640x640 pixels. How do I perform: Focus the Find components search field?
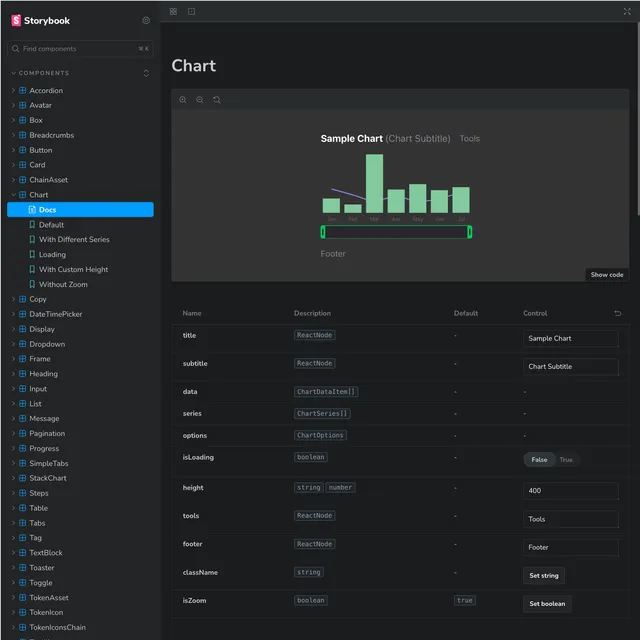coord(80,49)
